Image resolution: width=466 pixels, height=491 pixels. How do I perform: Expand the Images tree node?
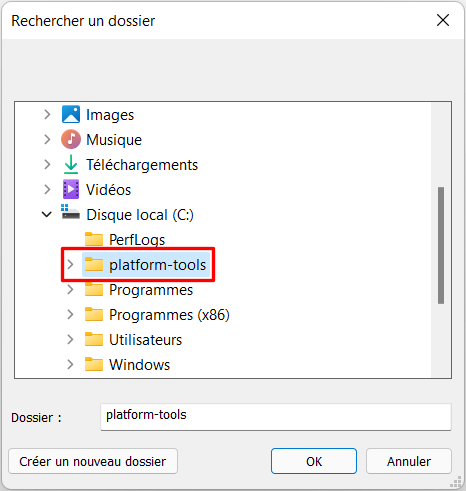(x=47, y=114)
